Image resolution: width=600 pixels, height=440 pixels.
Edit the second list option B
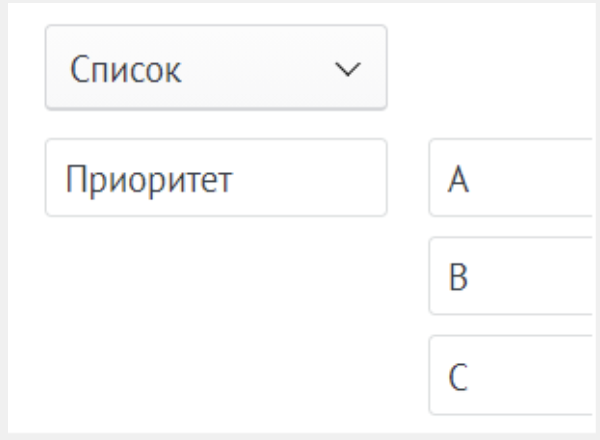tap(510, 276)
